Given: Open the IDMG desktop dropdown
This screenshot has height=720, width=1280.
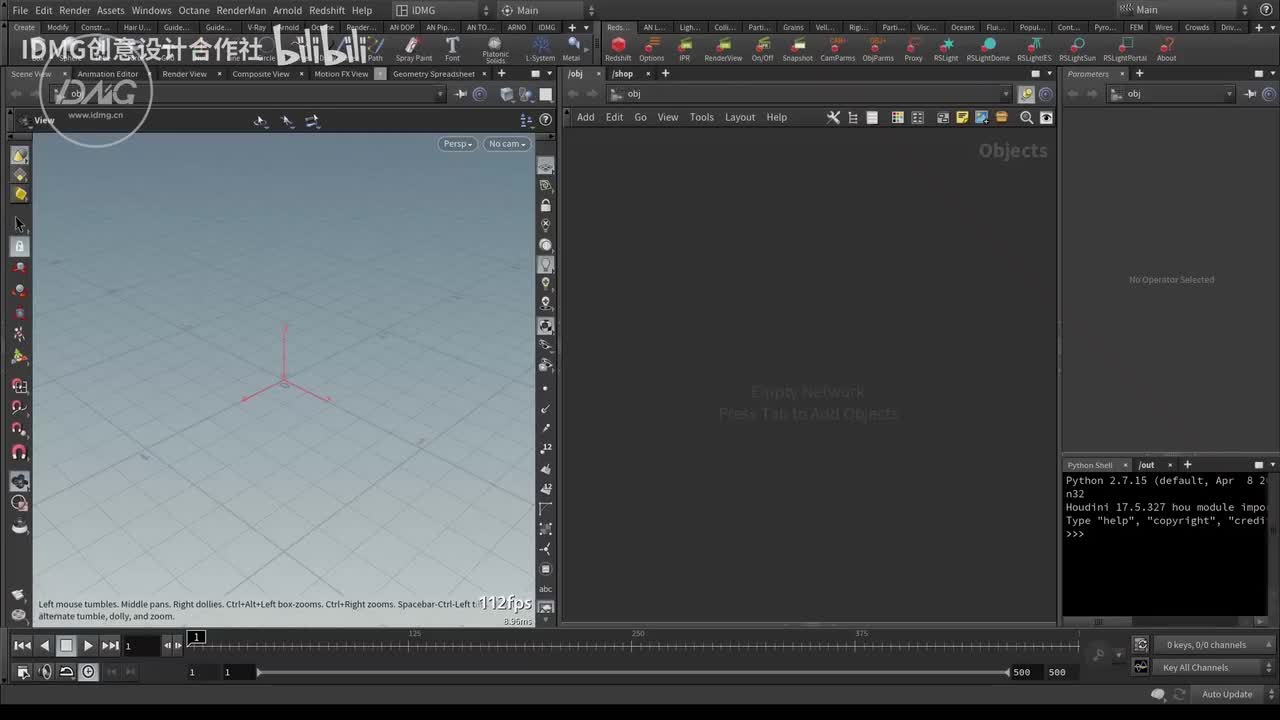Looking at the screenshot, I should pyautogui.click(x=441, y=10).
